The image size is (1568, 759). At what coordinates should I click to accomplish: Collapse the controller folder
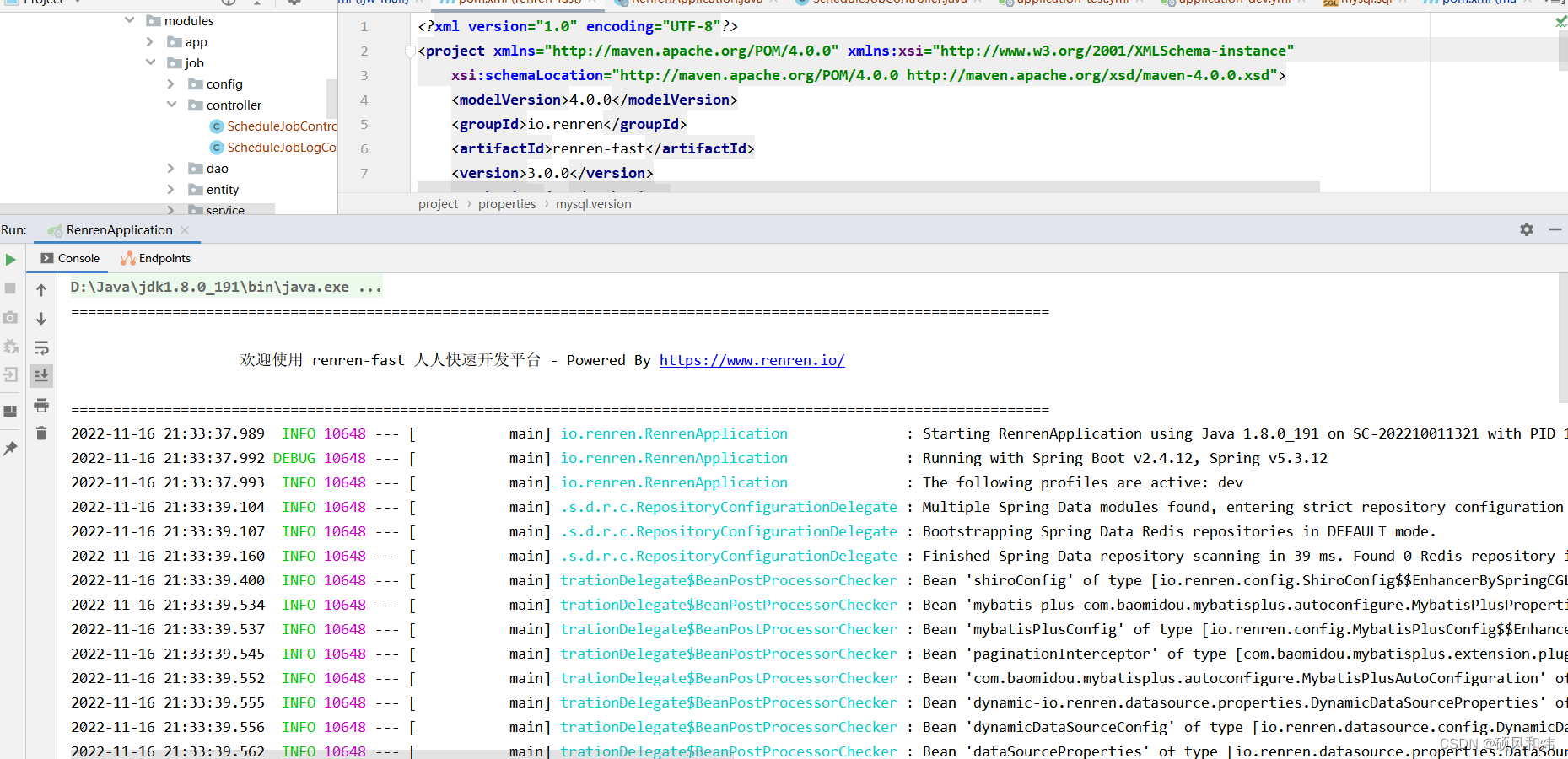tap(171, 105)
